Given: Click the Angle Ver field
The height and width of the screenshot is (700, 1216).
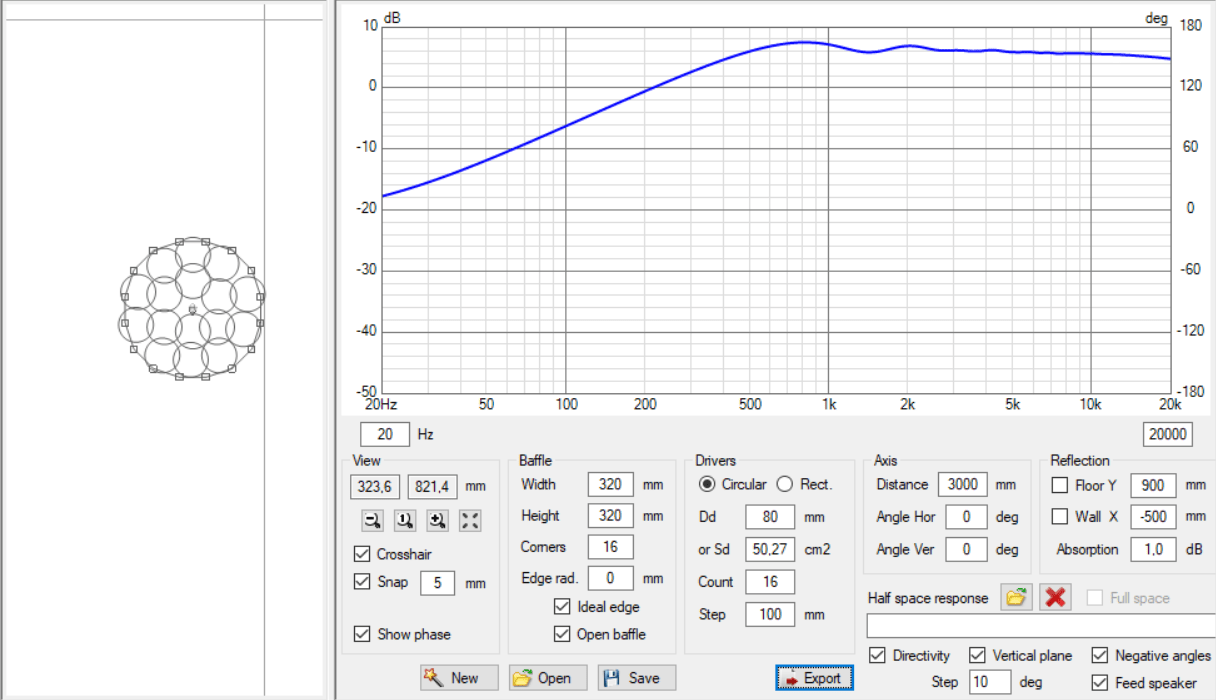Looking at the screenshot, I should pos(967,549).
